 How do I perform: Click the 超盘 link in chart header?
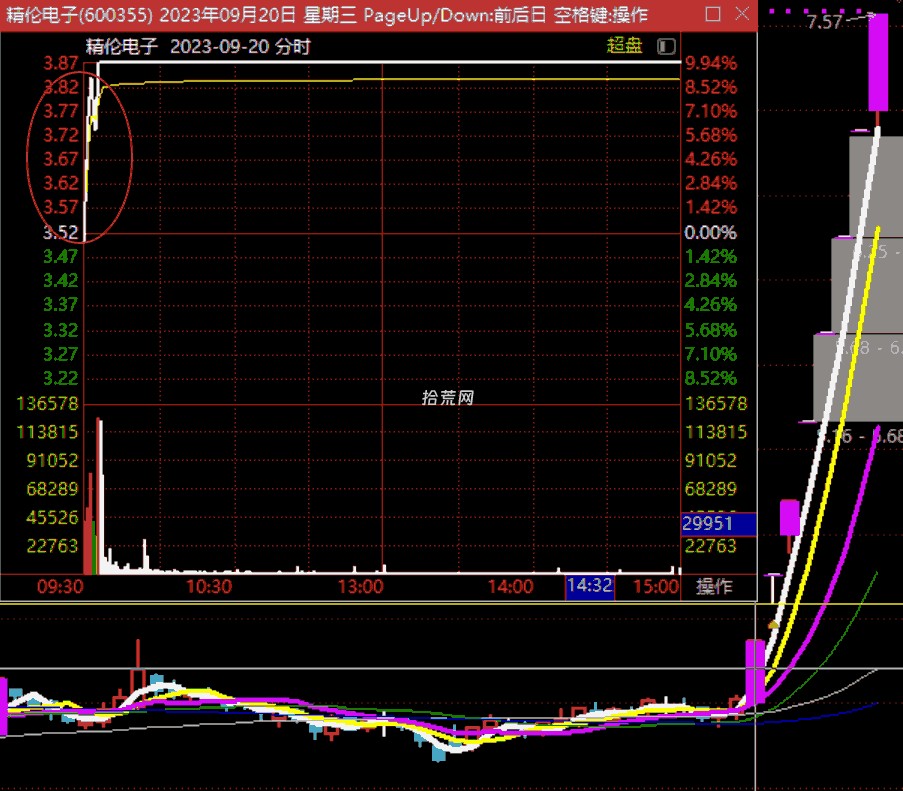(x=624, y=45)
